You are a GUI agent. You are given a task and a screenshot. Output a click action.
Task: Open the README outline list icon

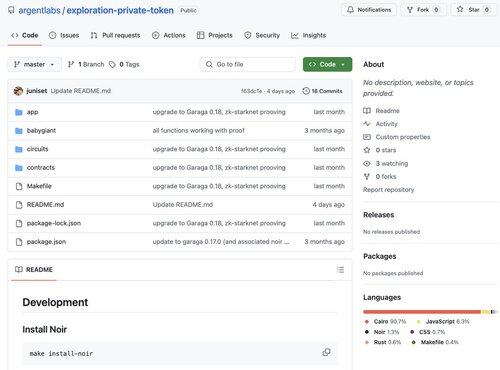click(340, 270)
